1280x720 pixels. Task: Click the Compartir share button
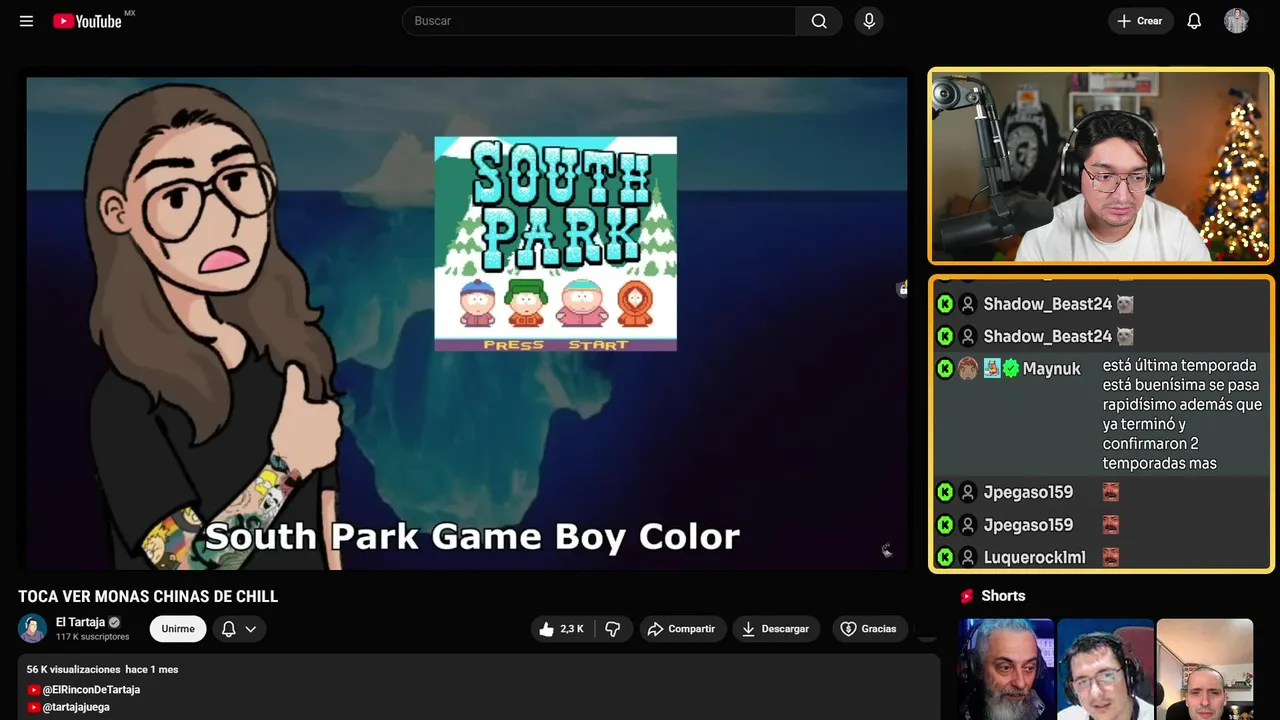point(681,629)
